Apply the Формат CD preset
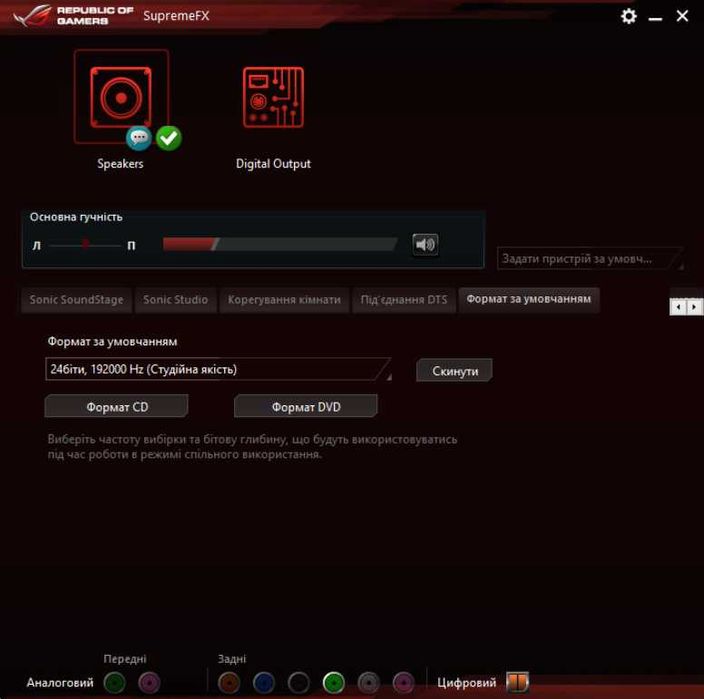704x699 pixels. point(116,407)
